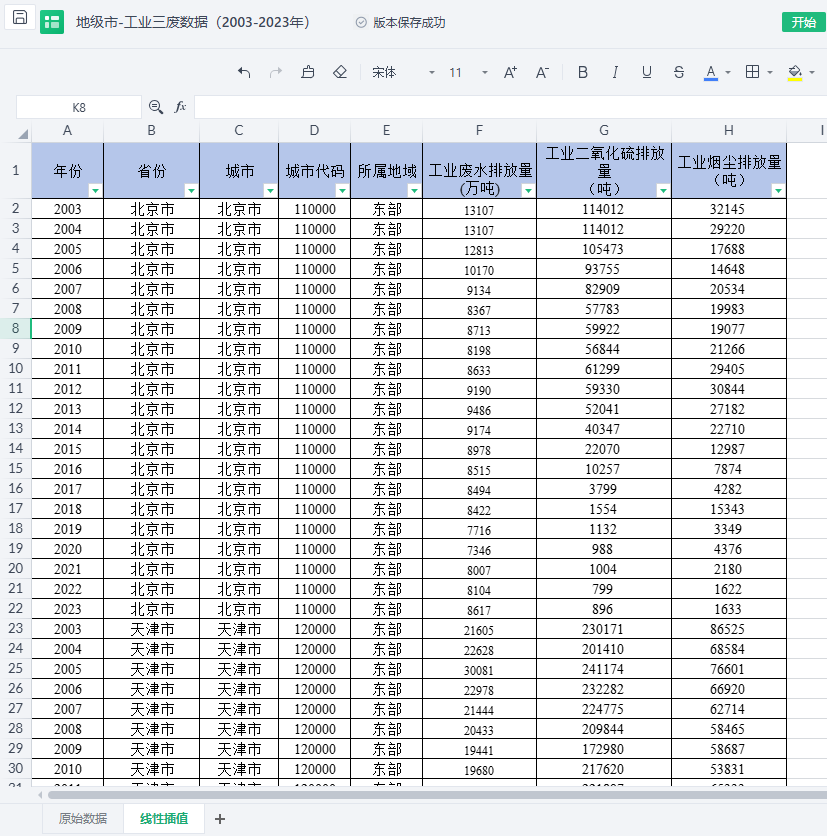Toggle strikethrough formatting
Viewport: 827px width, 836px height.
pyautogui.click(x=679, y=72)
